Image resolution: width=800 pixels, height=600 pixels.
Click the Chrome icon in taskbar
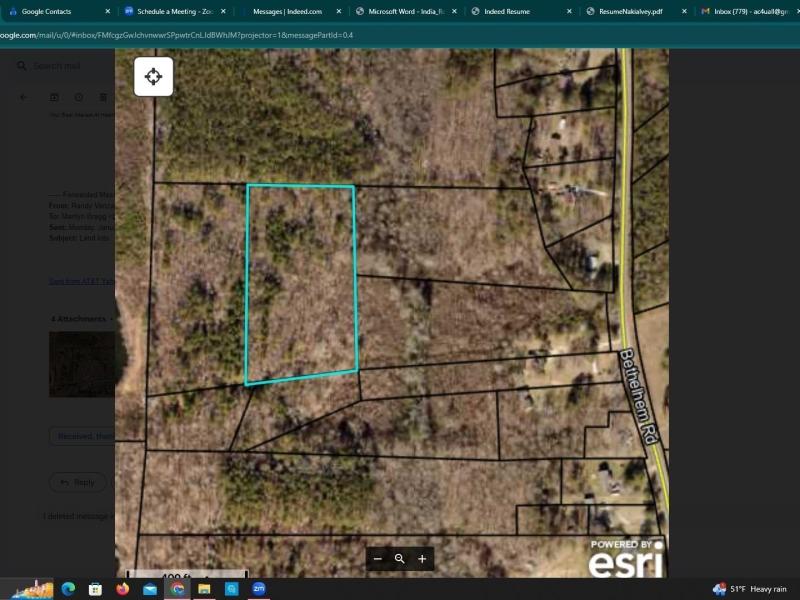(x=177, y=589)
